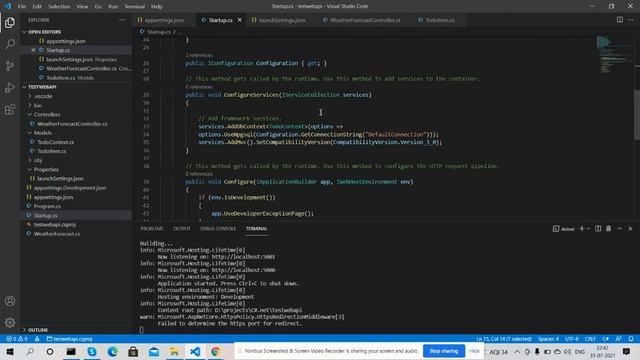Switch to Debug Console panel tab
Screen dimensions: 640x360
coord(218,229)
